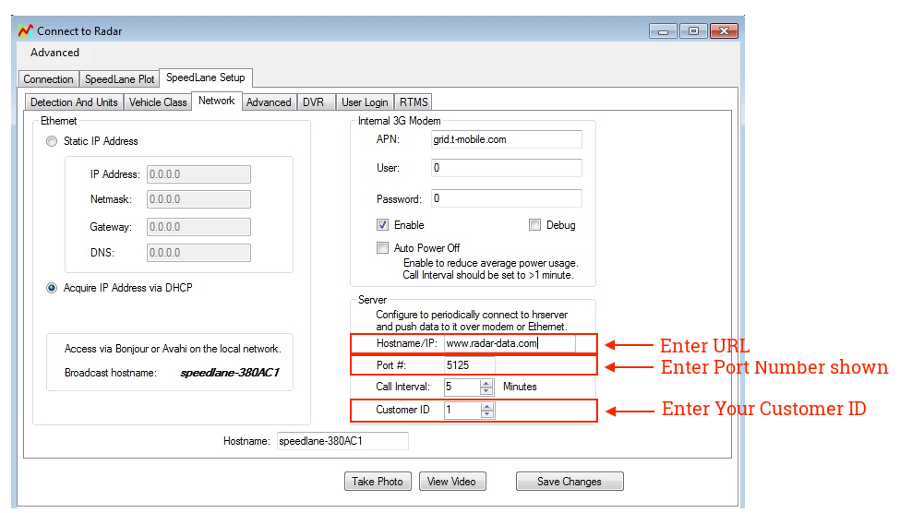Viewport: 900px width, 513px height.
Task: Uncheck the modem Enable checkbox
Action: click(383, 225)
